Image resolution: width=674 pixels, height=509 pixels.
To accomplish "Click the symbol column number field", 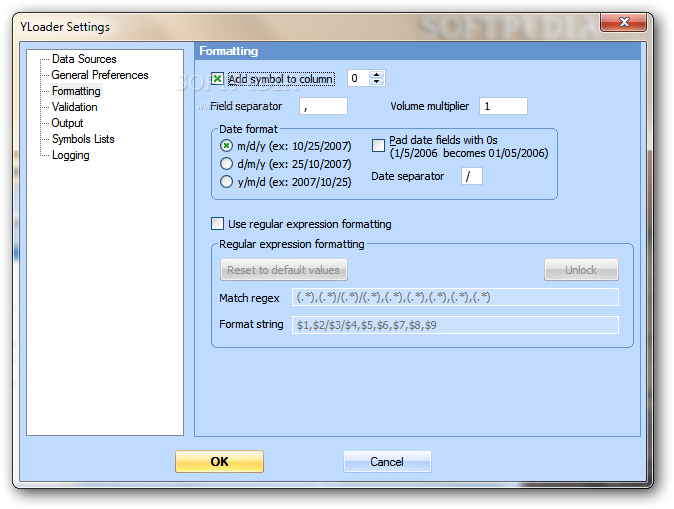I will point(359,78).
